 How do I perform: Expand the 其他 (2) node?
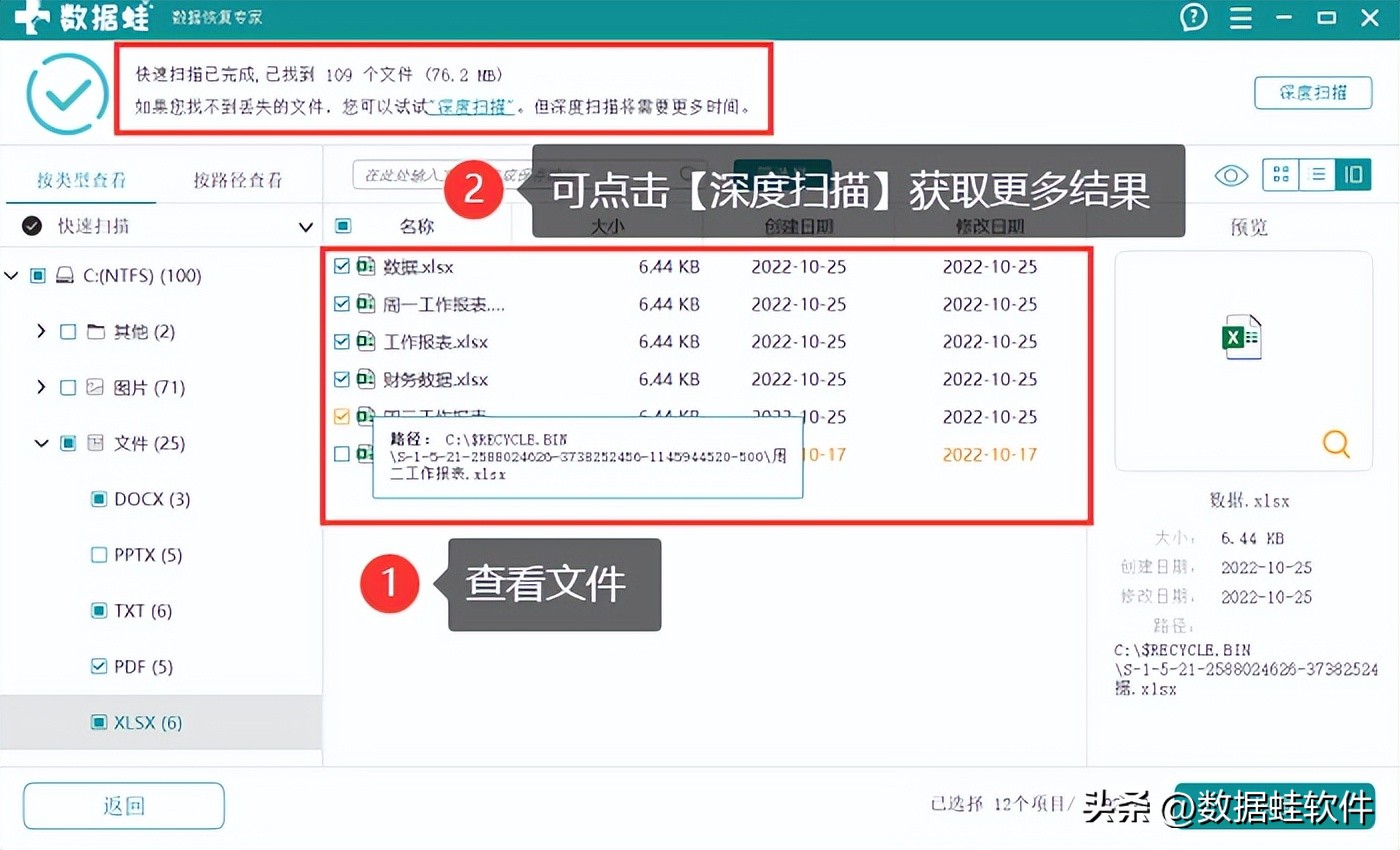(x=41, y=331)
